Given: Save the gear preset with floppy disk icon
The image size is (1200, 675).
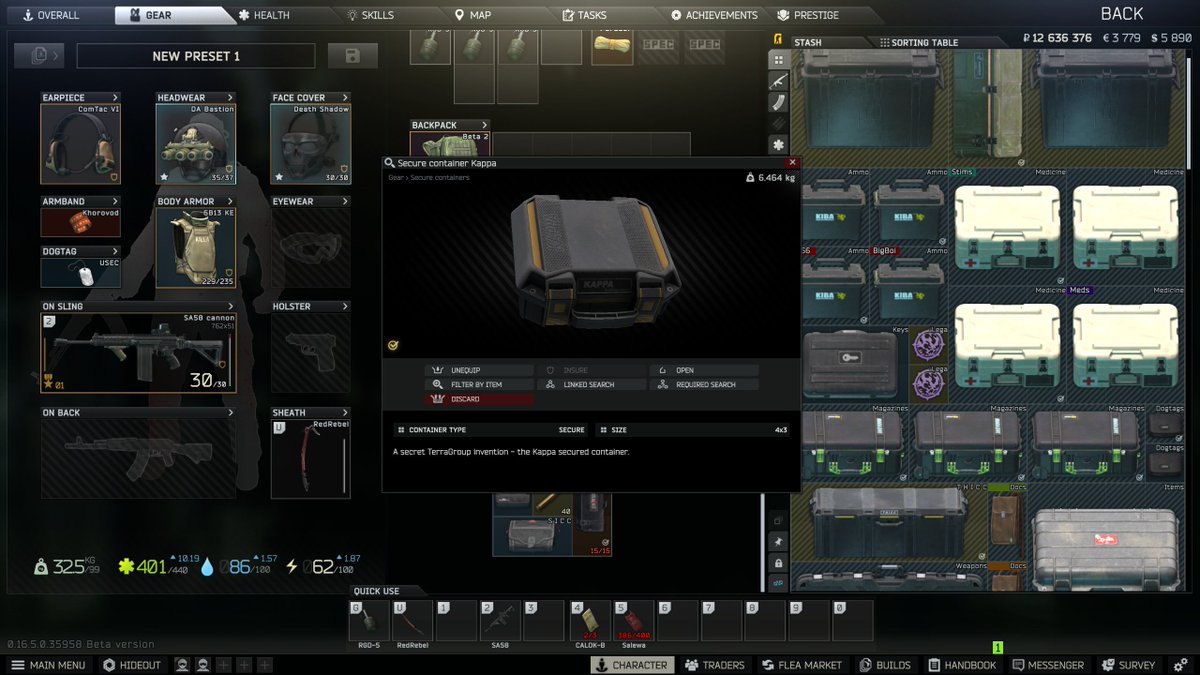Looking at the screenshot, I should [x=353, y=56].
